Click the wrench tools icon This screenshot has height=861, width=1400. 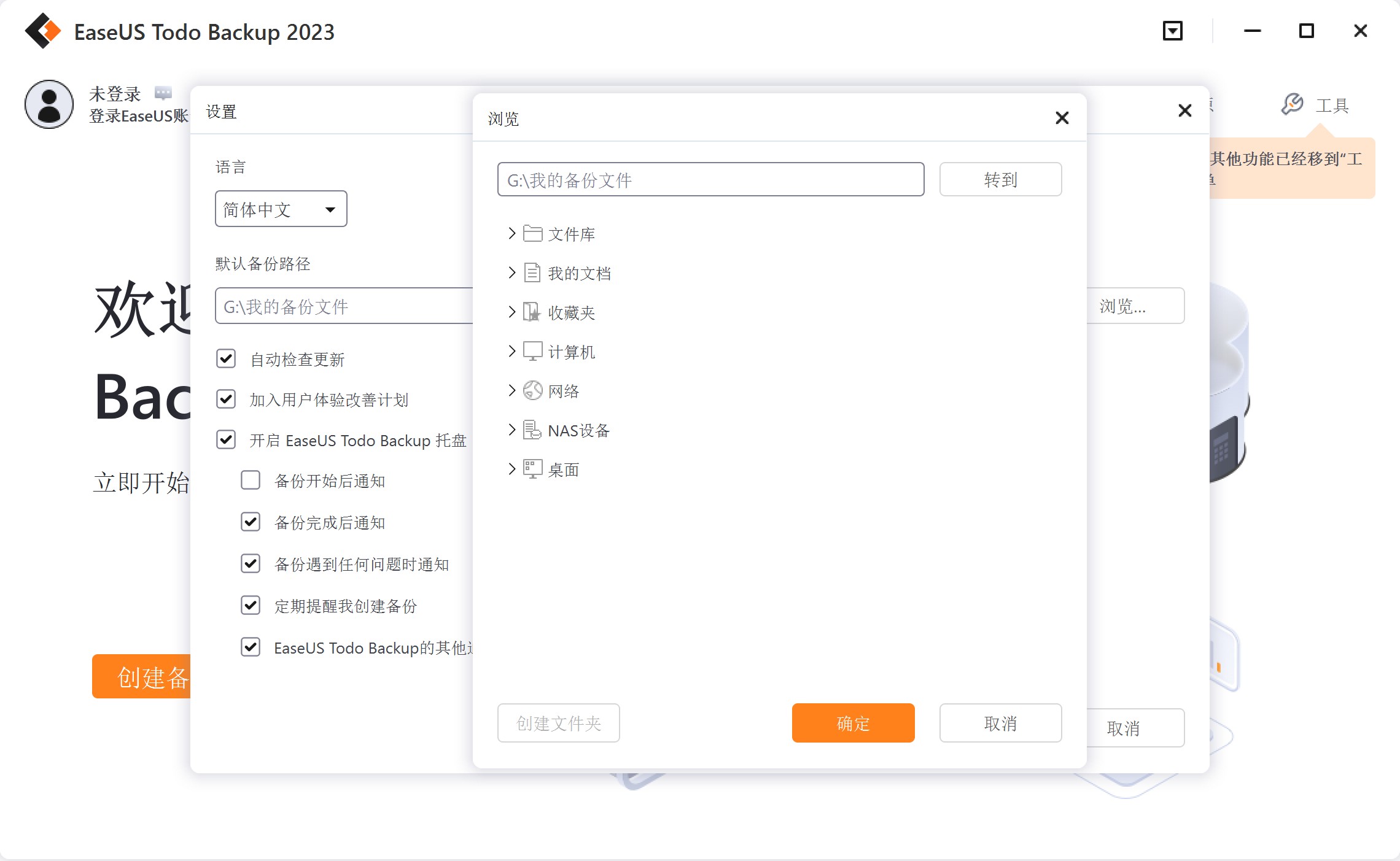(1292, 104)
